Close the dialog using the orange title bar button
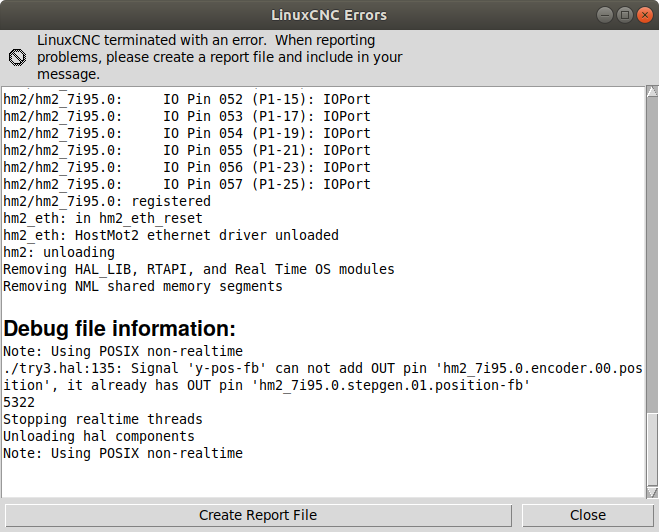 (x=642, y=15)
